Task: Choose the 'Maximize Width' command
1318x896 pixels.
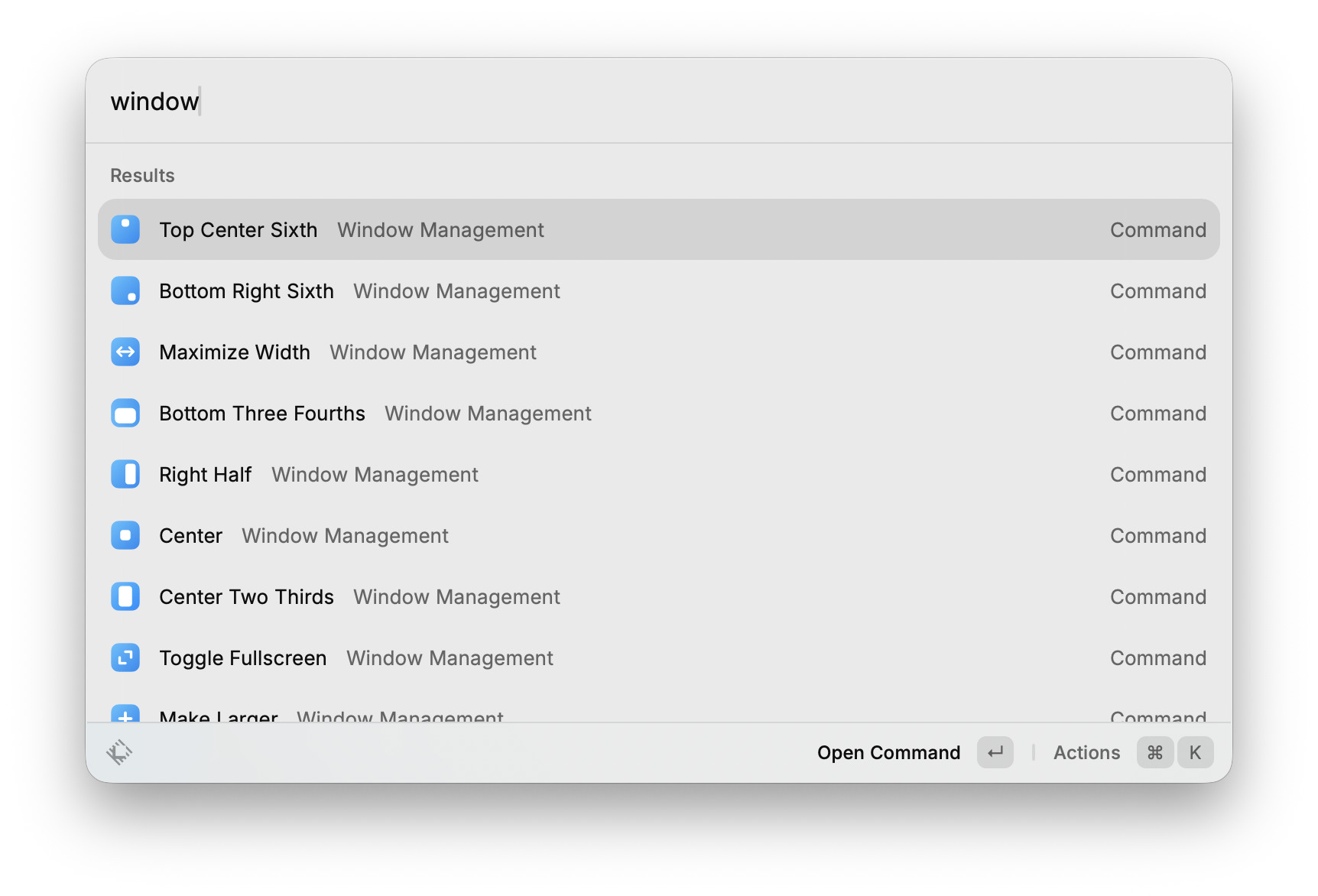Action: click(x=659, y=352)
